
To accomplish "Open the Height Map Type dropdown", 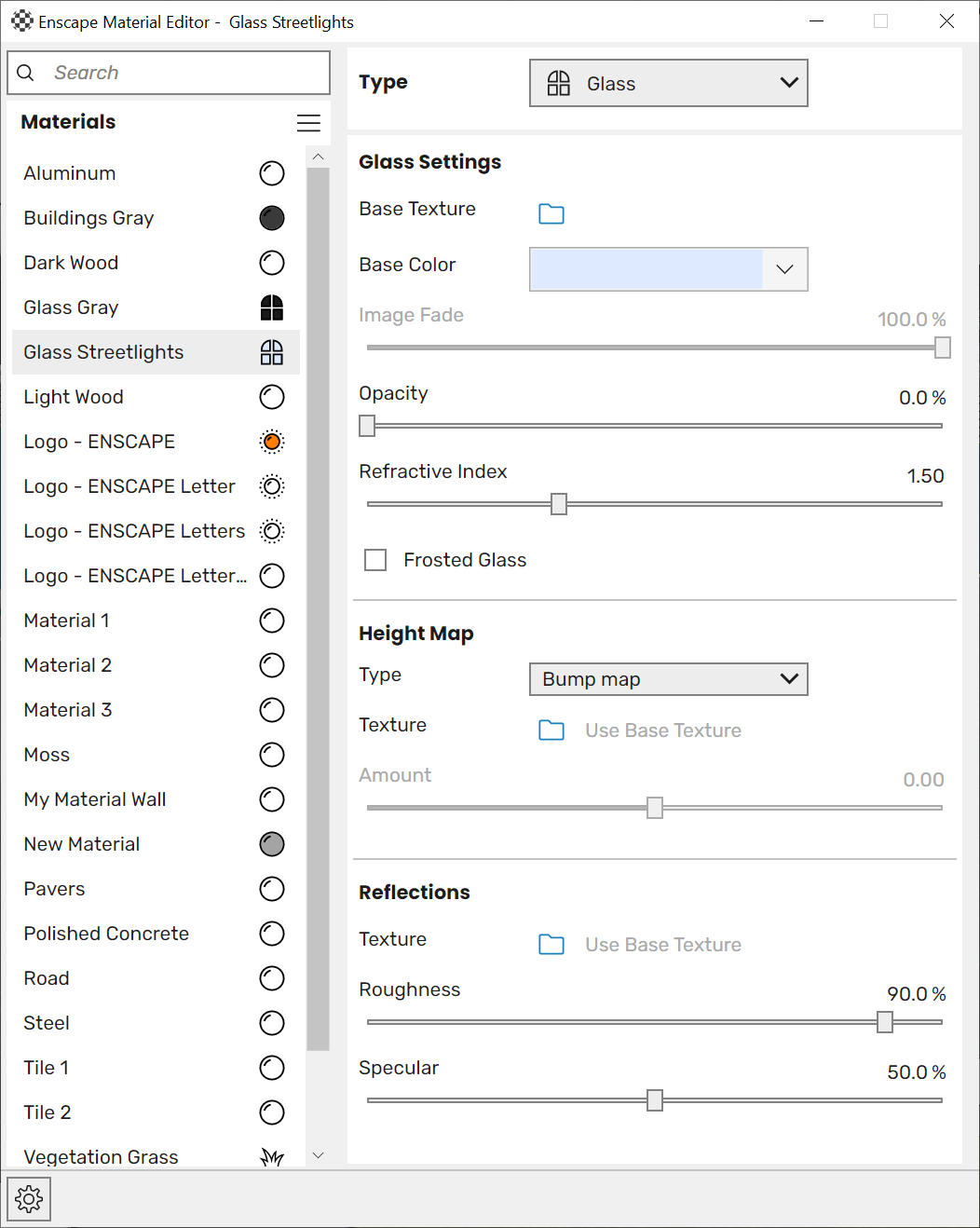I will (x=668, y=679).
